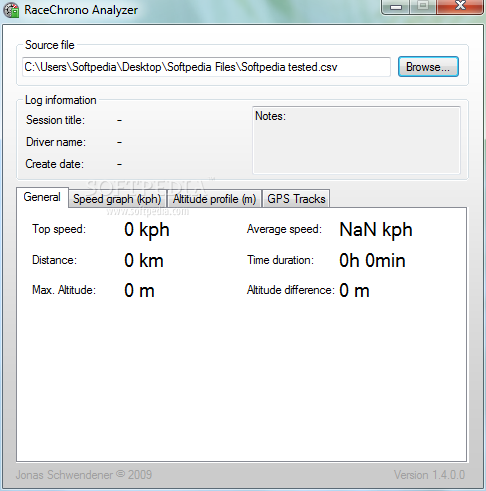This screenshot has width=486, height=491.
Task: Switch to the General tab
Action: tap(42, 197)
